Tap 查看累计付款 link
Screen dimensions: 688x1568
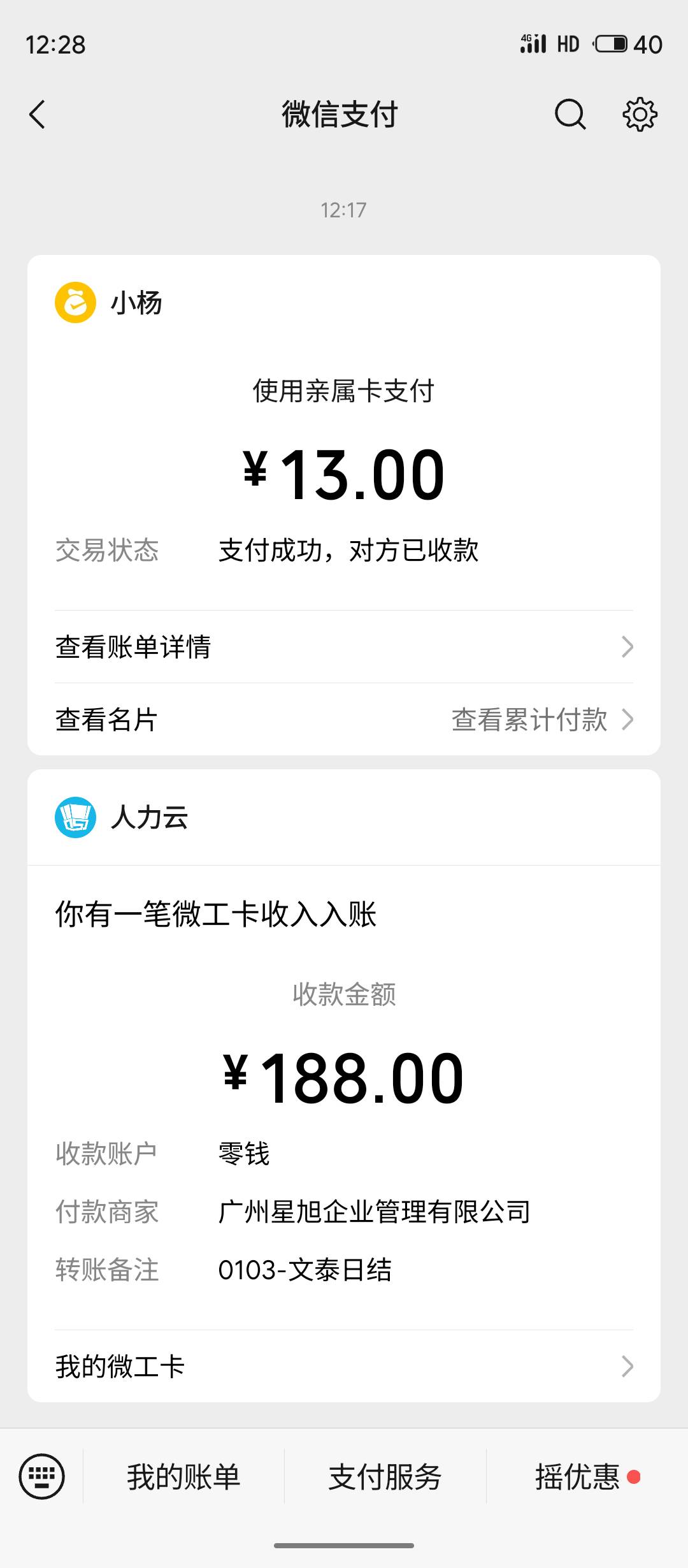pyautogui.click(x=529, y=720)
